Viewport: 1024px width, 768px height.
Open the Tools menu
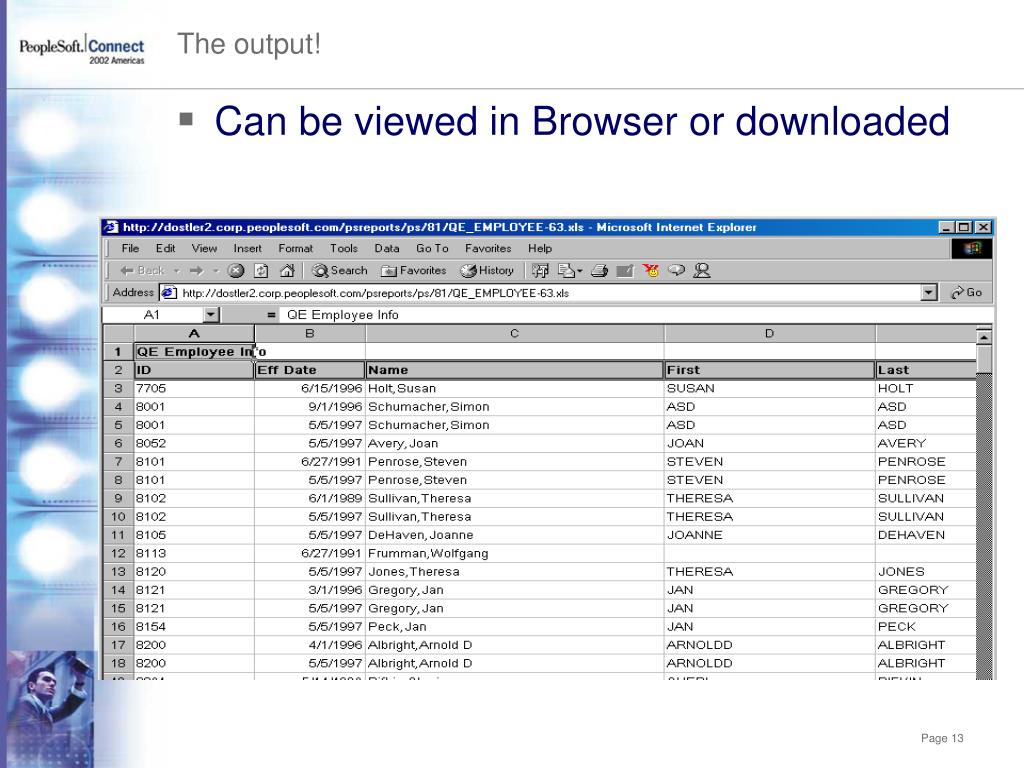tap(344, 248)
